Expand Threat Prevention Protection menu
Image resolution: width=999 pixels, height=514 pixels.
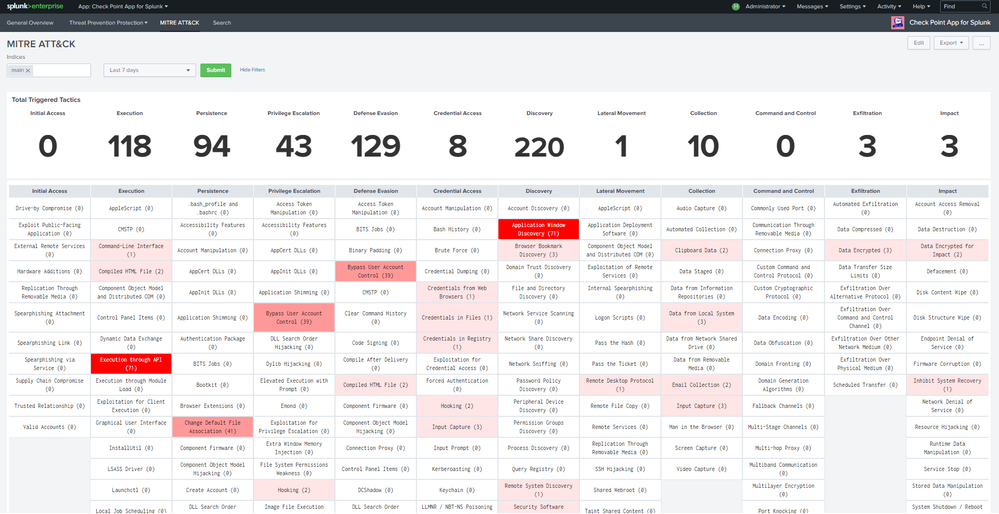click(108, 22)
